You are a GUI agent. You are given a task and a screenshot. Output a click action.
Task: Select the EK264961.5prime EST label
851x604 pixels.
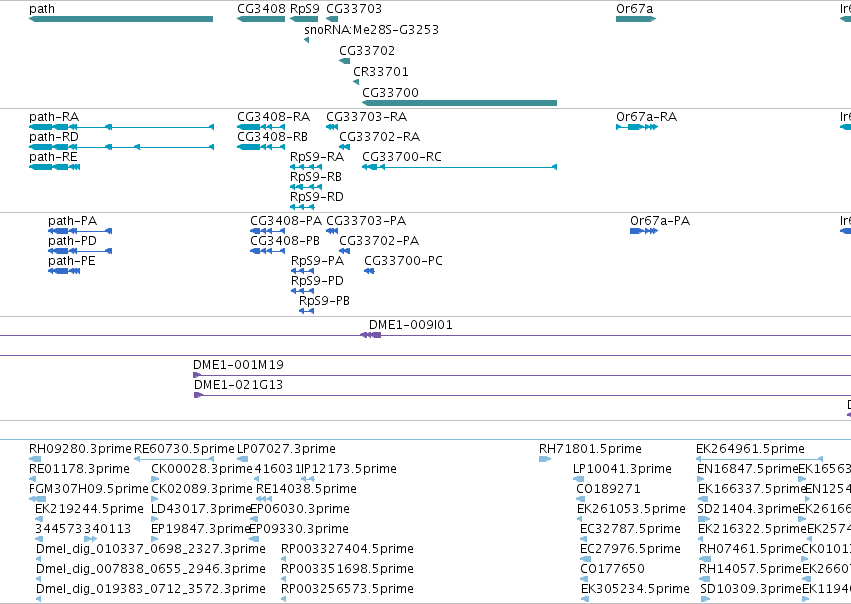(x=751, y=449)
